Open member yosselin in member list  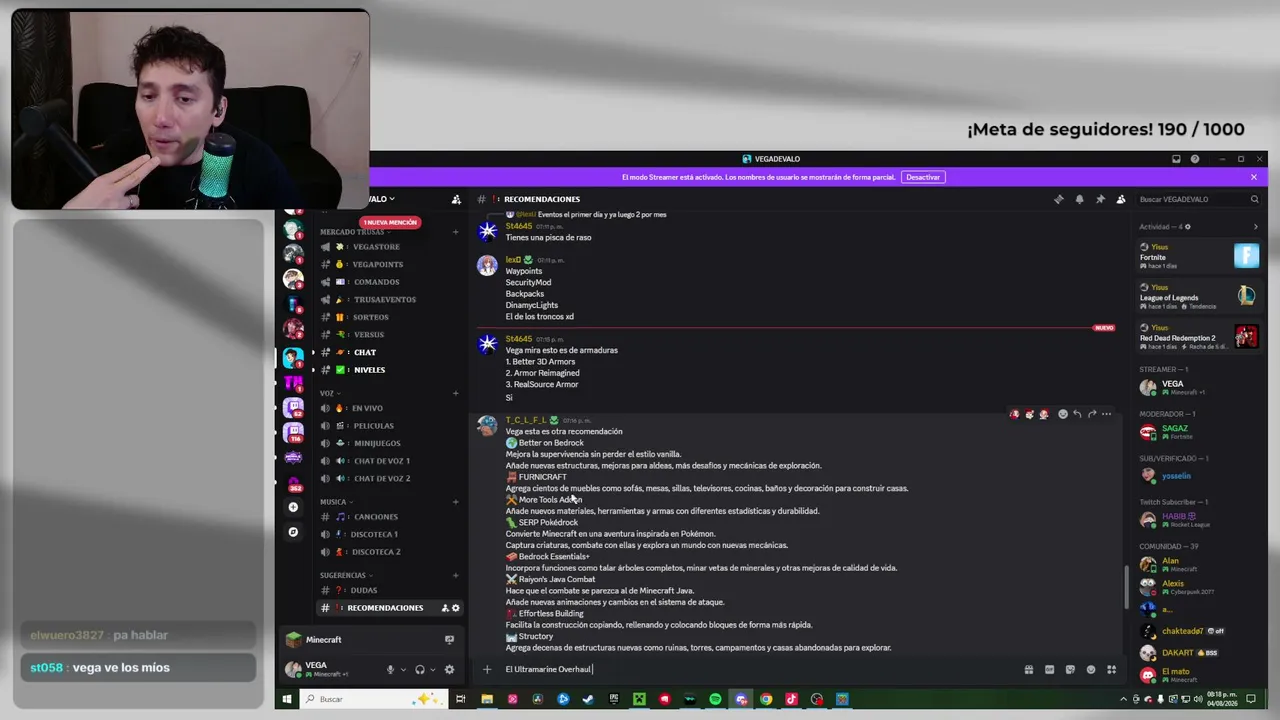(1198, 476)
